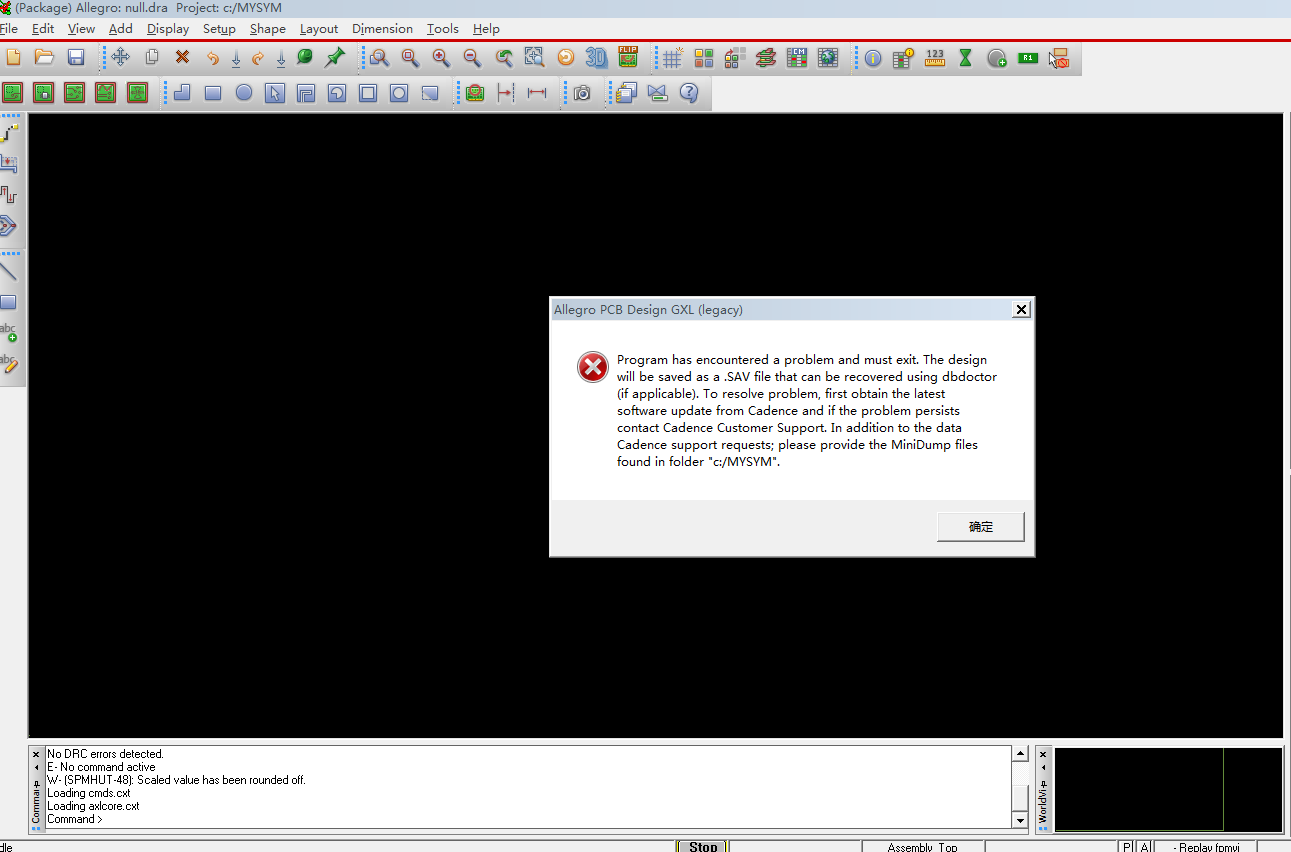
Task: Click the Copy toolbar icon
Action: tap(152, 58)
